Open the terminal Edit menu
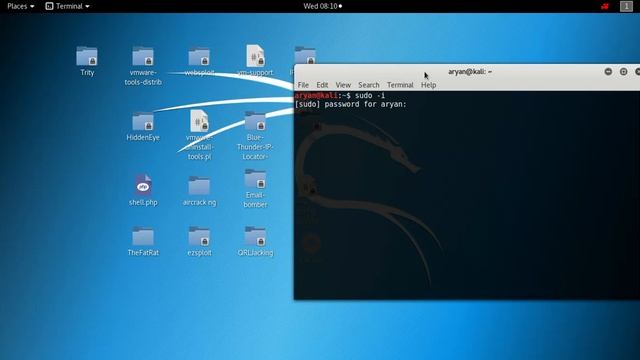 322,85
